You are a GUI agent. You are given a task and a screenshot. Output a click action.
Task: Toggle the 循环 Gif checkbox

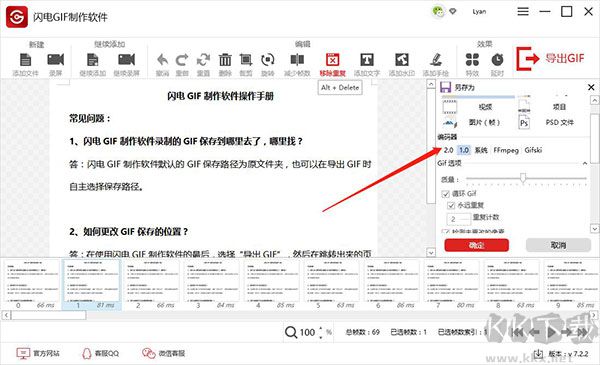445,194
